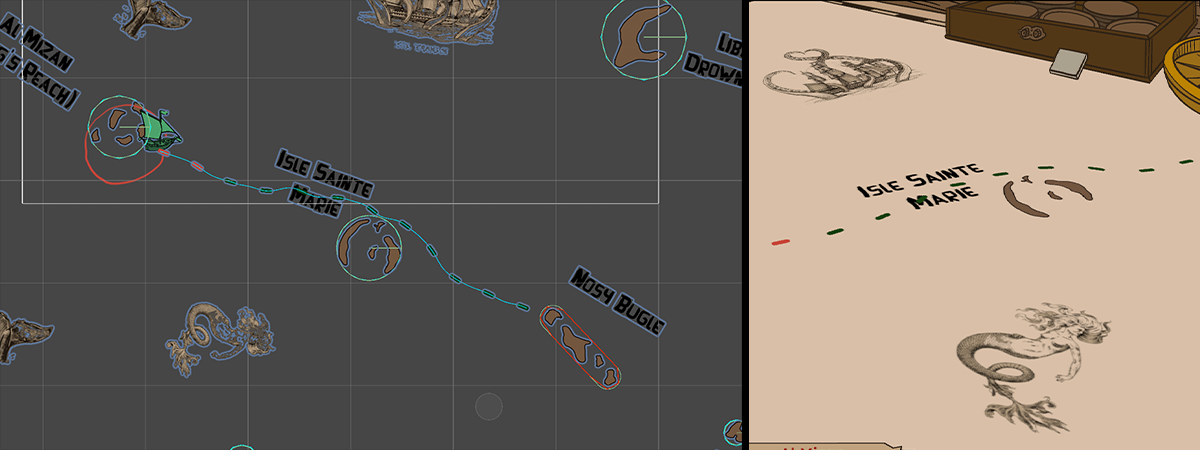
Task: Click the grey token leaning on the wooden box
Action: pos(1069,63)
